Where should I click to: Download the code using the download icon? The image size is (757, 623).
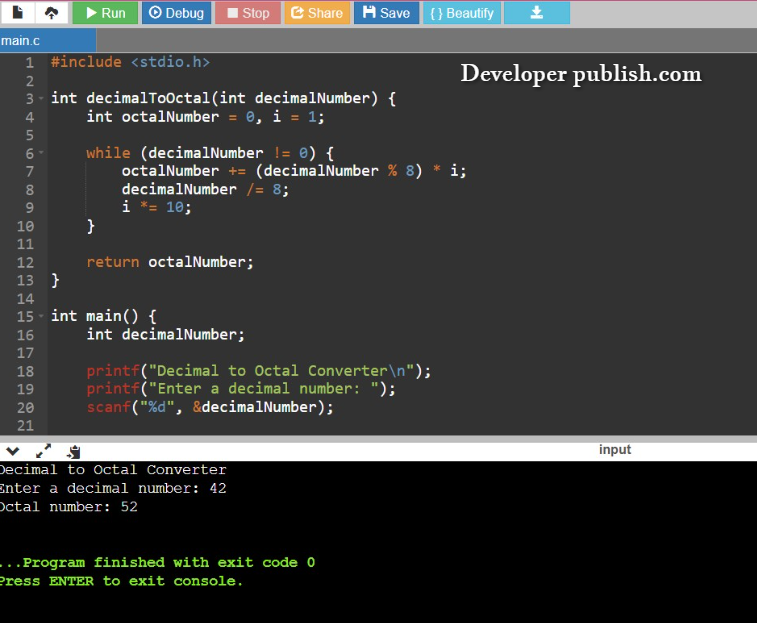[536, 13]
